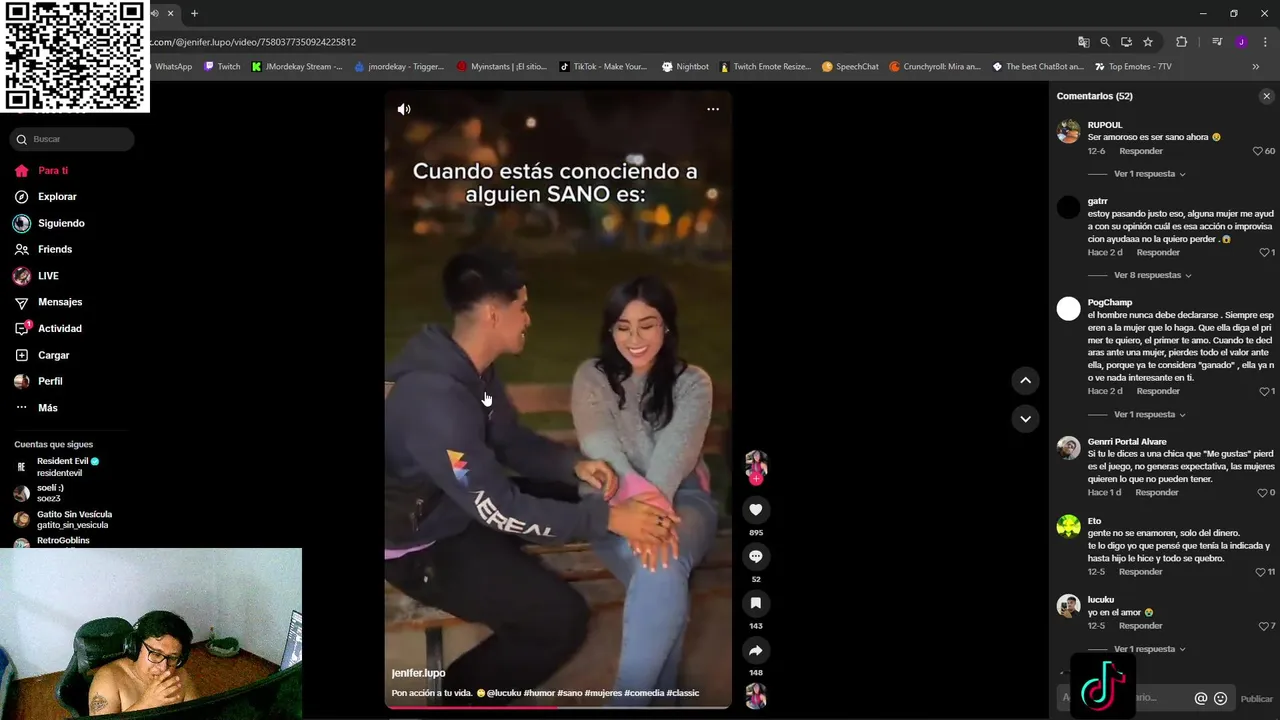
Task: Mention someone with the @ icon
Action: (x=1201, y=698)
